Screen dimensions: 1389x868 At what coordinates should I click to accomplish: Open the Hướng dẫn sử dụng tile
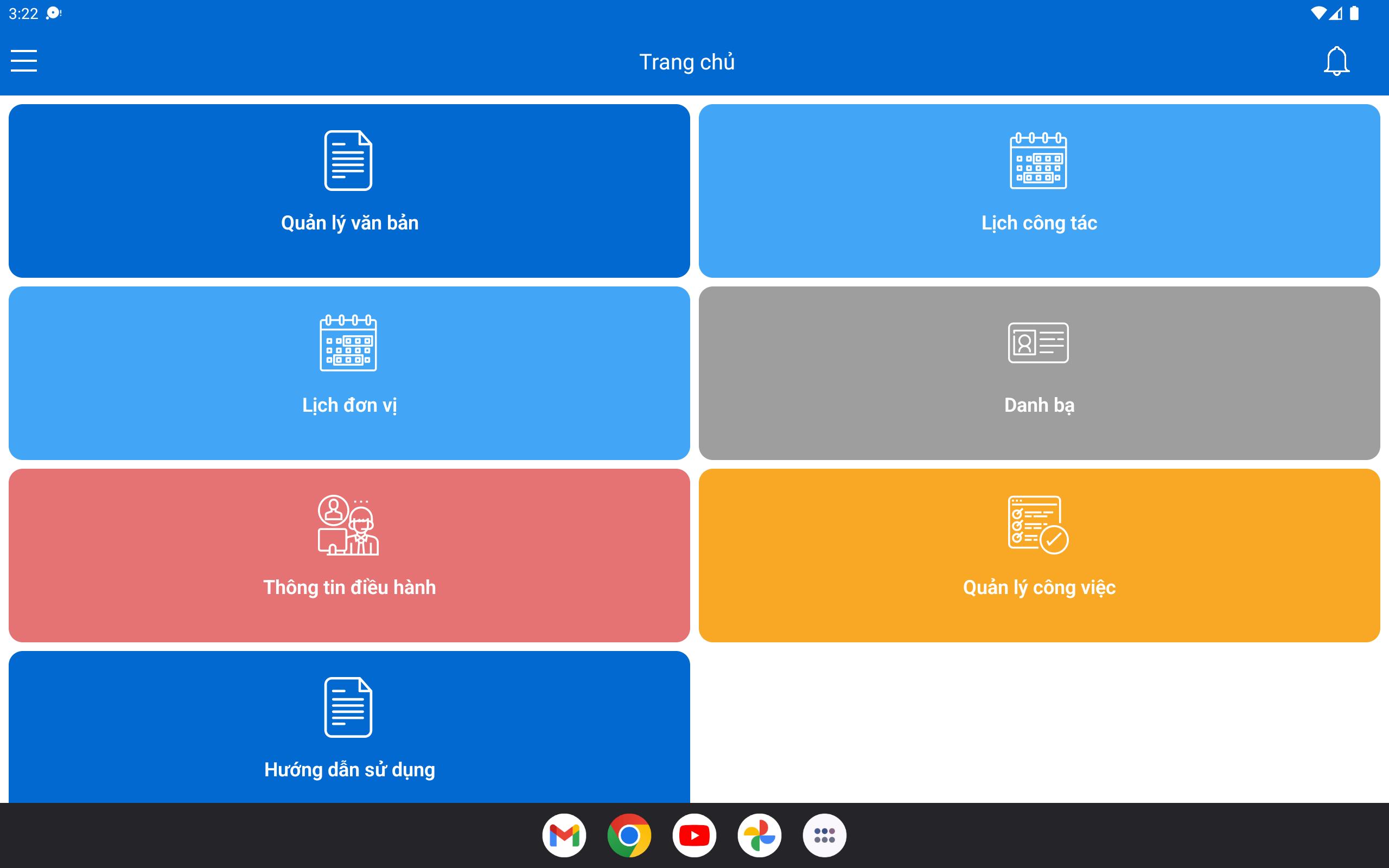pos(349,727)
